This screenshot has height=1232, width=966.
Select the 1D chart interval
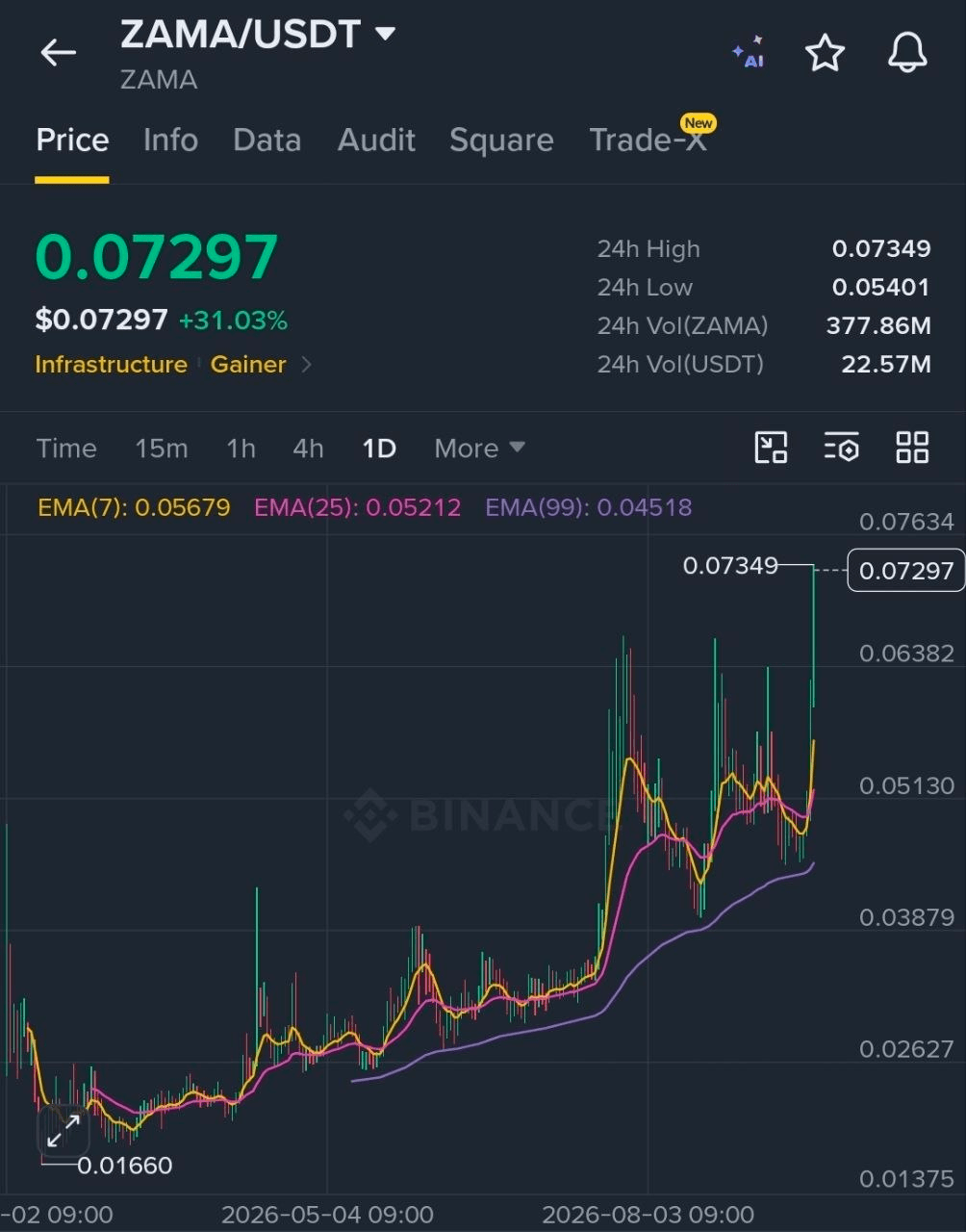pos(379,449)
